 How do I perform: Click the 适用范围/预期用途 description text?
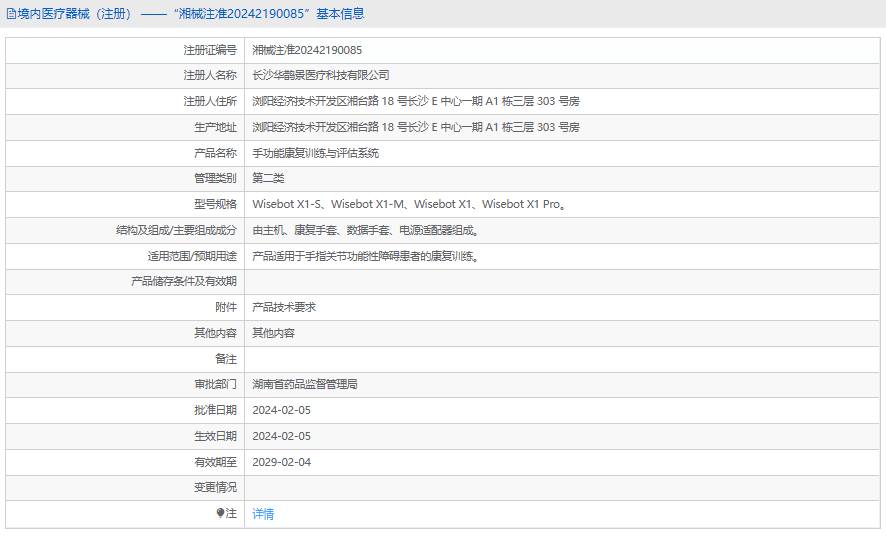point(366,256)
